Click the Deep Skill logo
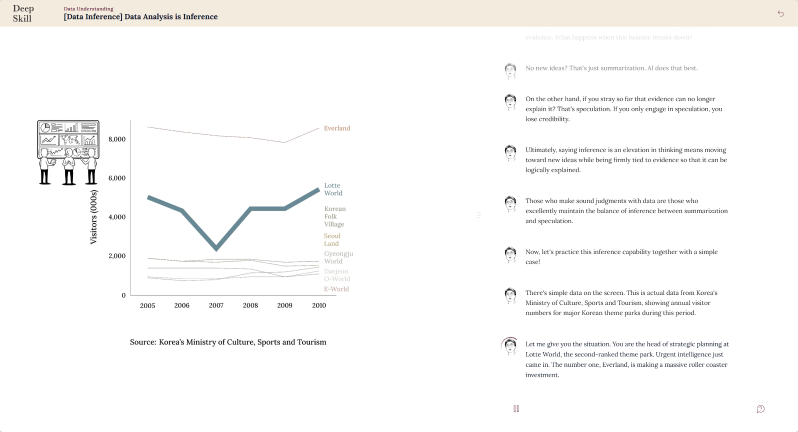The image size is (798, 432). coord(22,14)
